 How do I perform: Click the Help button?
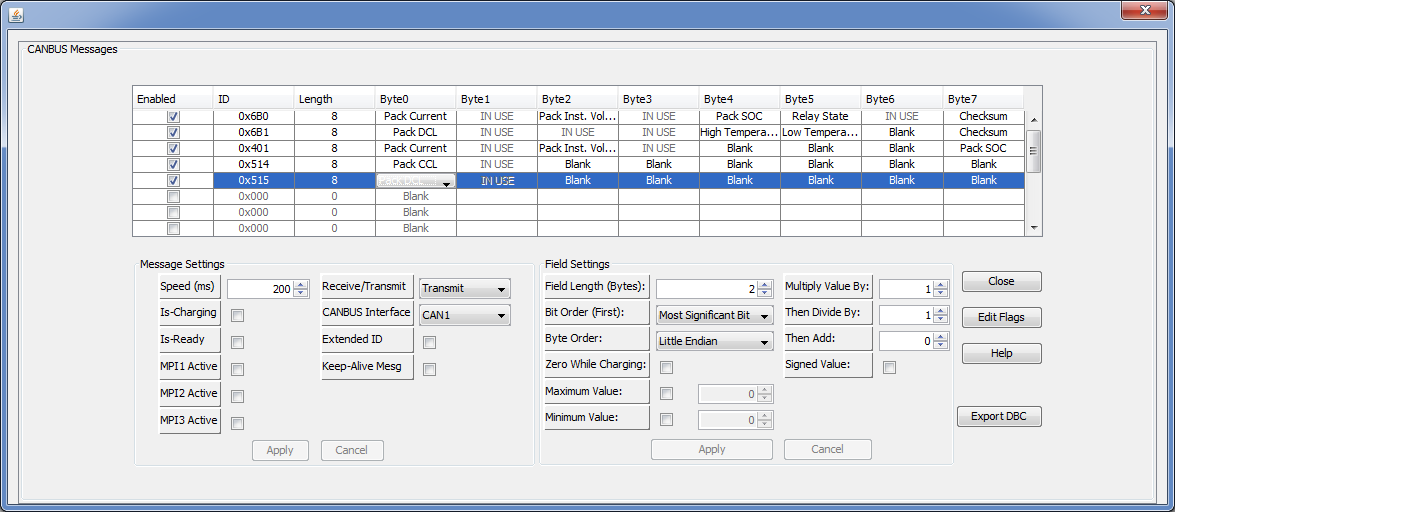pyautogui.click(x=1001, y=354)
